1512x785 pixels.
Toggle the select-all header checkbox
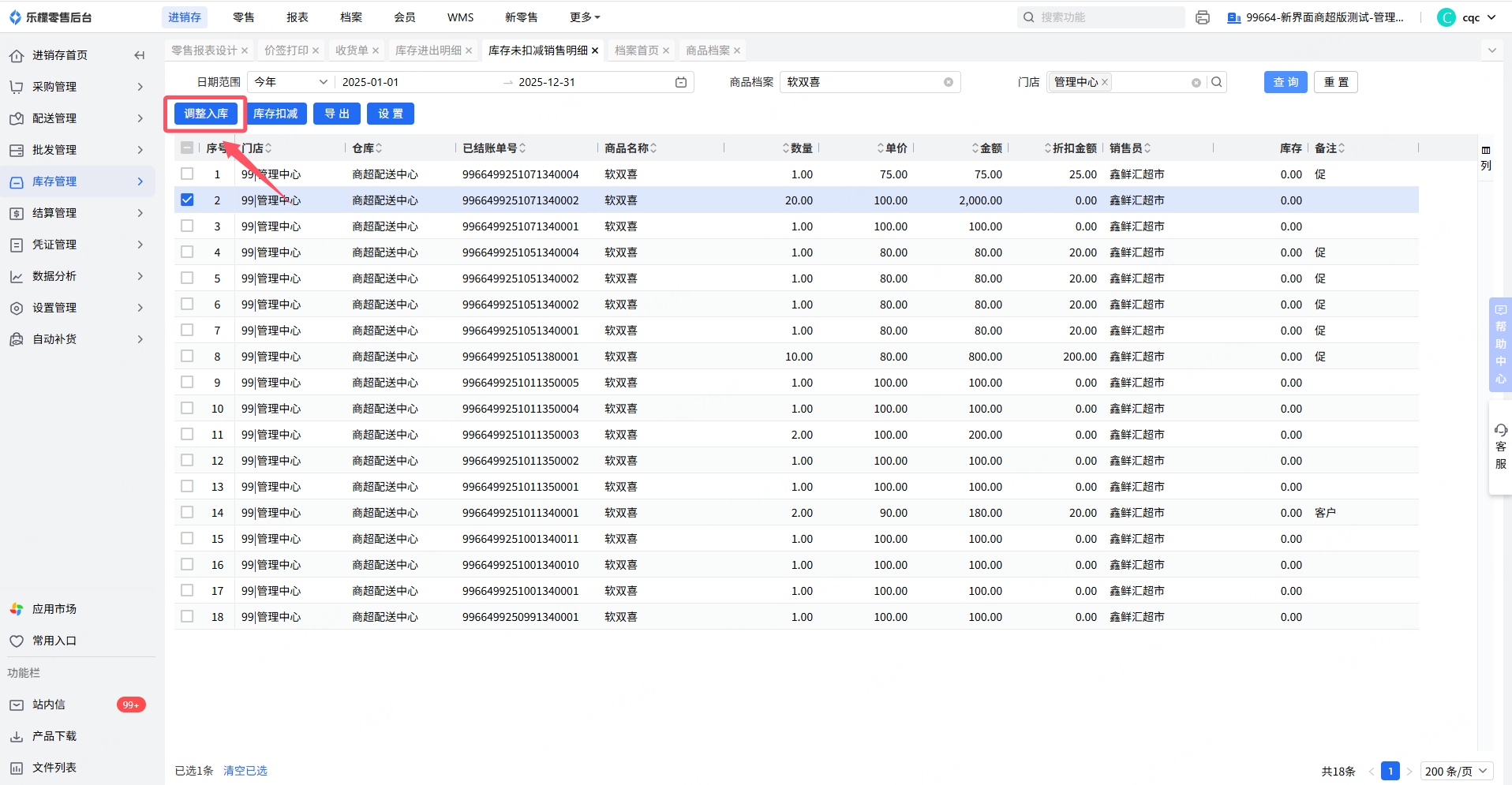click(x=187, y=148)
